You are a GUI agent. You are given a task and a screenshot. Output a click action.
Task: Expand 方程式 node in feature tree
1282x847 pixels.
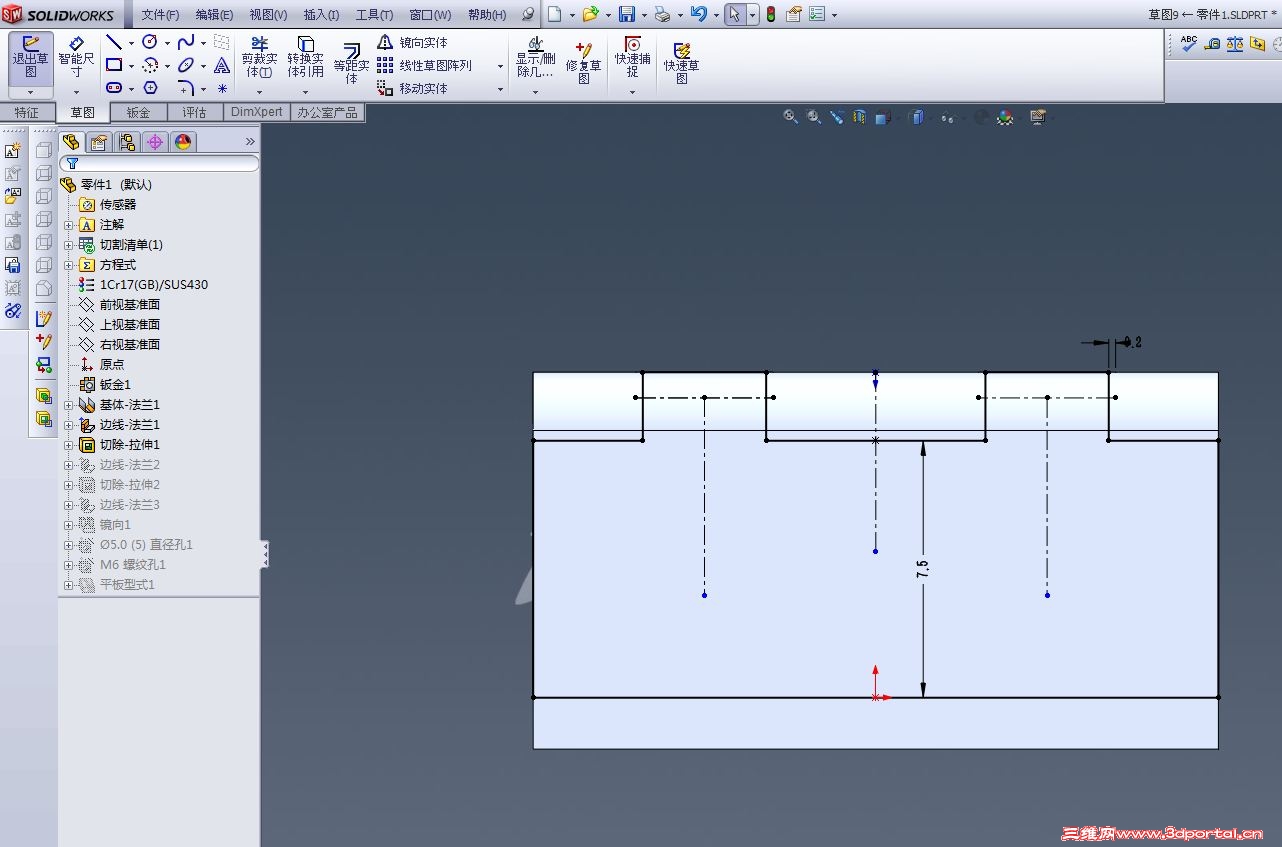(68, 265)
